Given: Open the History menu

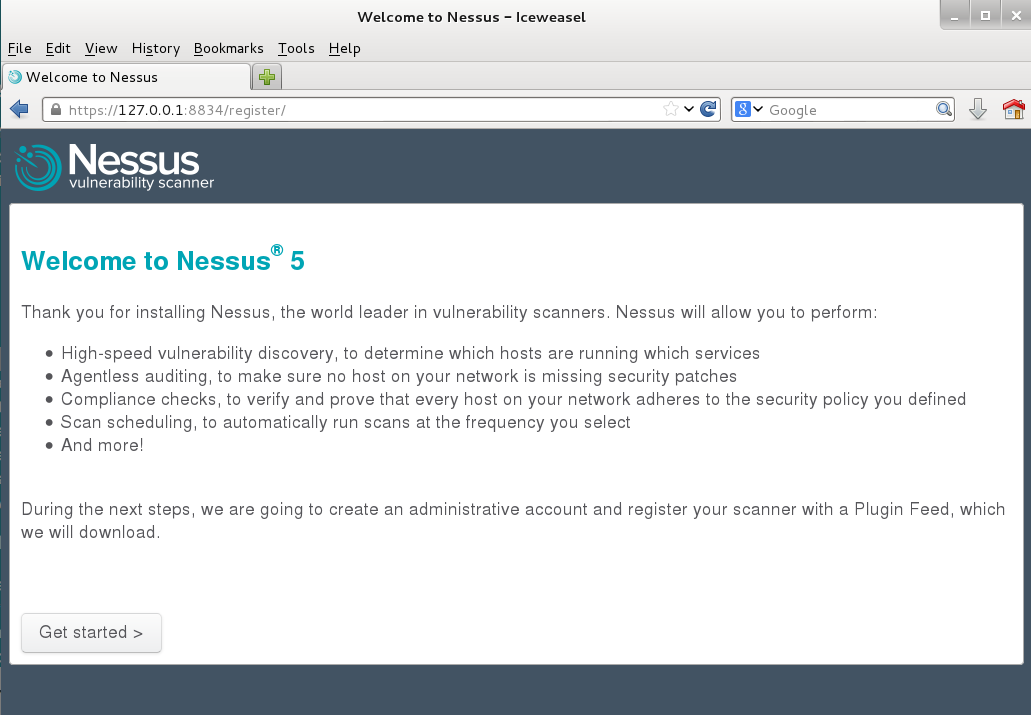Looking at the screenshot, I should click(x=156, y=49).
